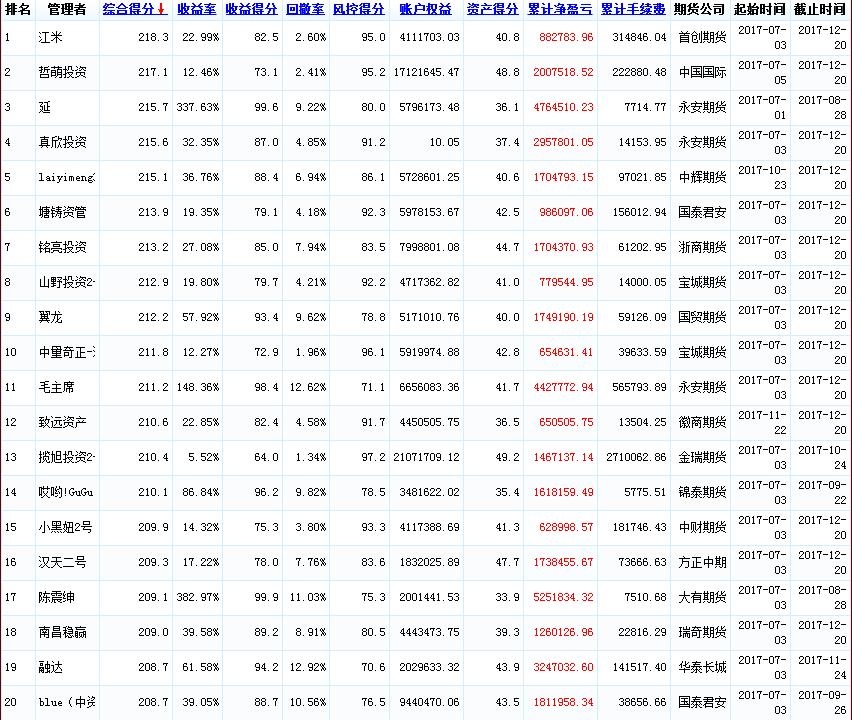The width and height of the screenshot is (852, 720).
Task: Click futures company 华泰长城
Action: click(x=702, y=667)
